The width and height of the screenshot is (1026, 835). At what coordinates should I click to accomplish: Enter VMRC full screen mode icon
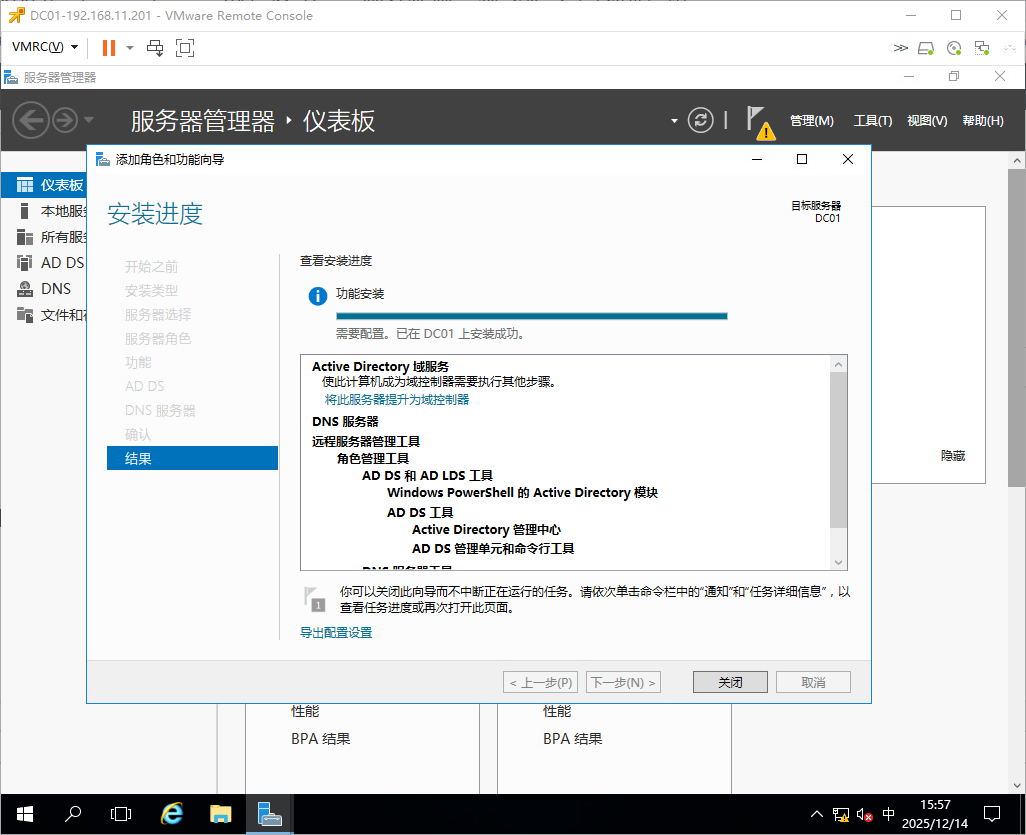click(185, 48)
